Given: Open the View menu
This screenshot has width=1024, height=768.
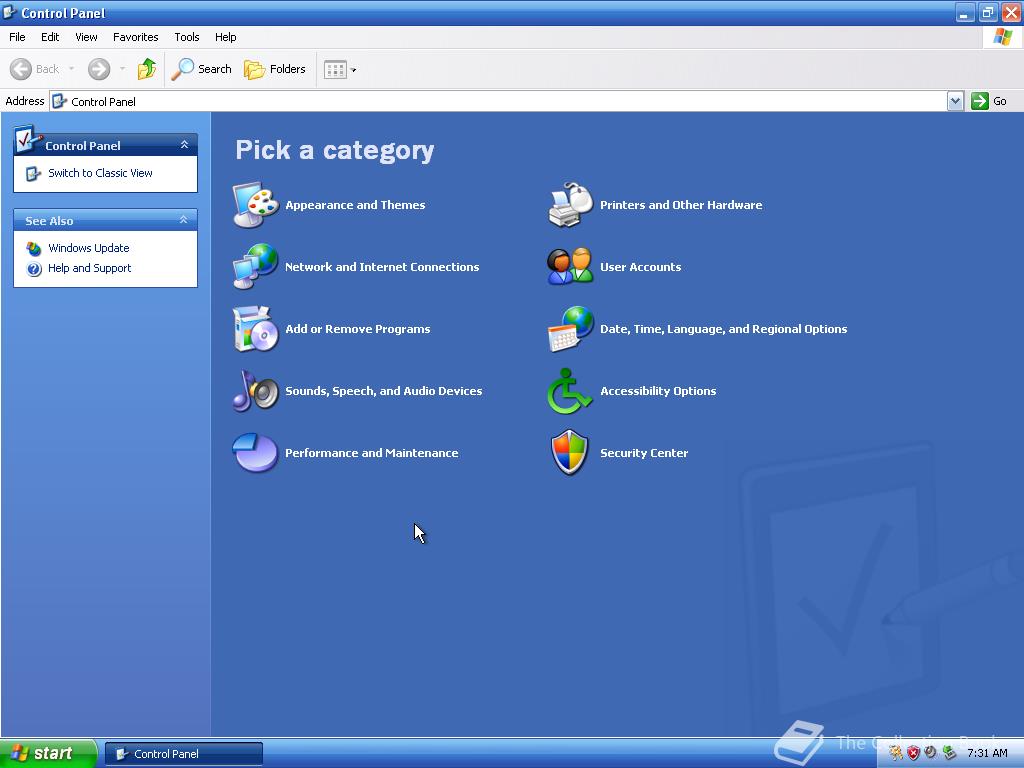Looking at the screenshot, I should point(86,37).
